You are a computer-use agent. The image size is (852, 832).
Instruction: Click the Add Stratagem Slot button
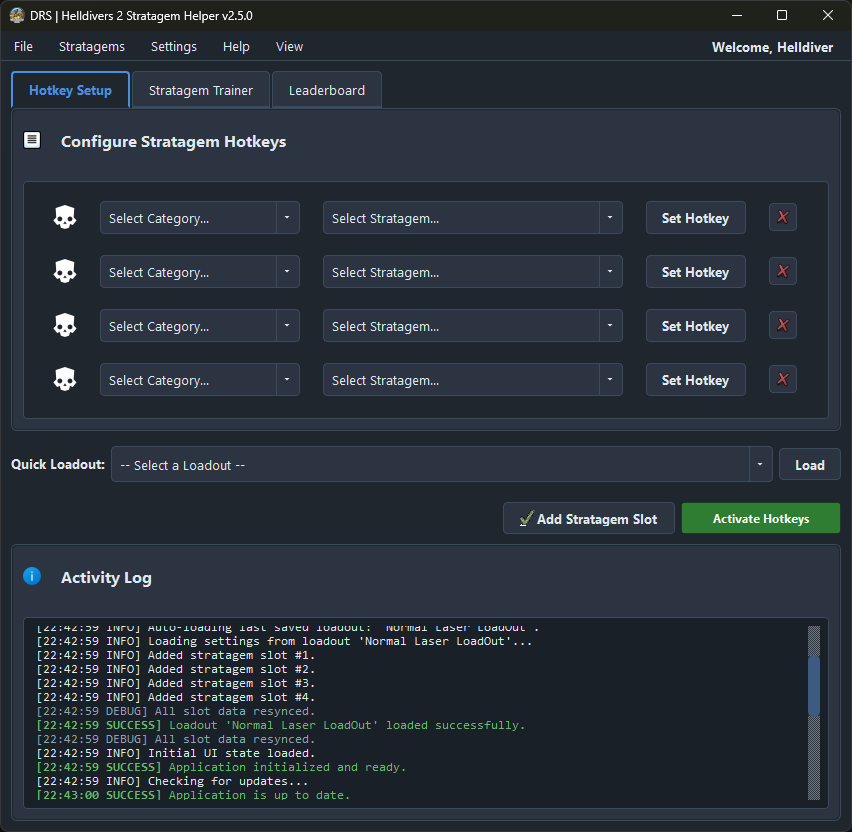(x=588, y=518)
